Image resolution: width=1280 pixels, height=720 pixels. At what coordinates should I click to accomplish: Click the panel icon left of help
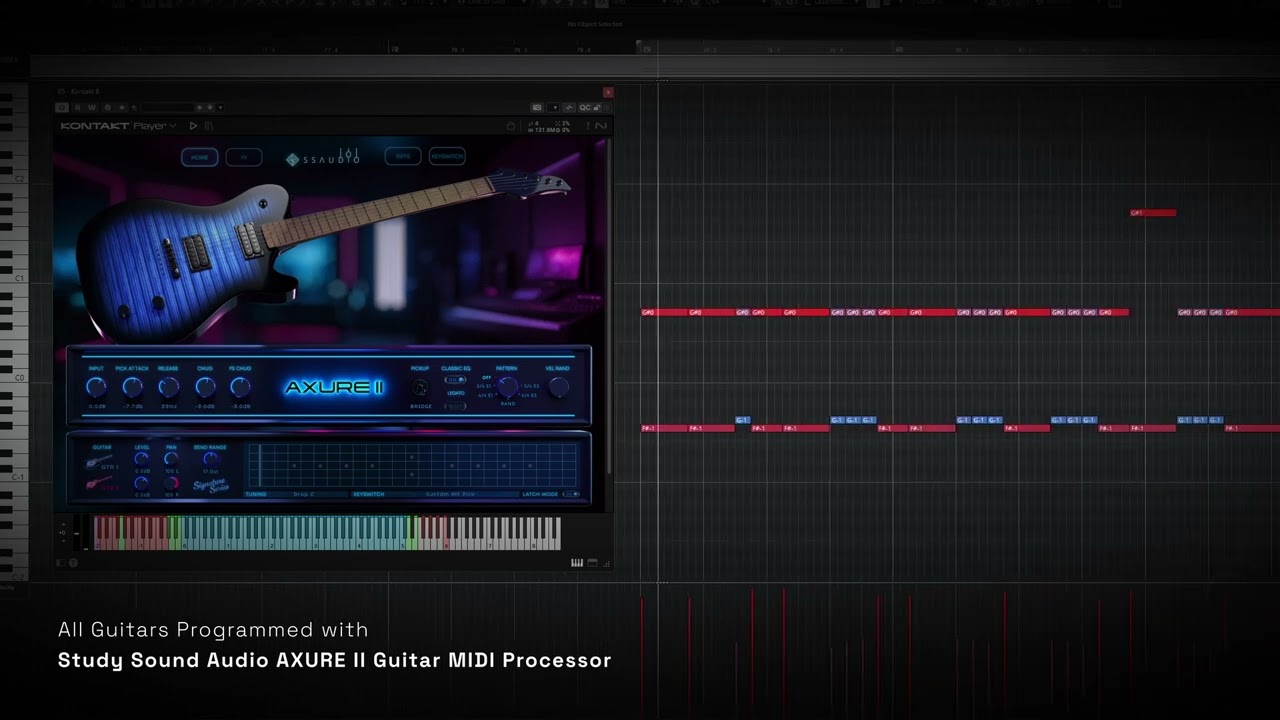pos(61,562)
